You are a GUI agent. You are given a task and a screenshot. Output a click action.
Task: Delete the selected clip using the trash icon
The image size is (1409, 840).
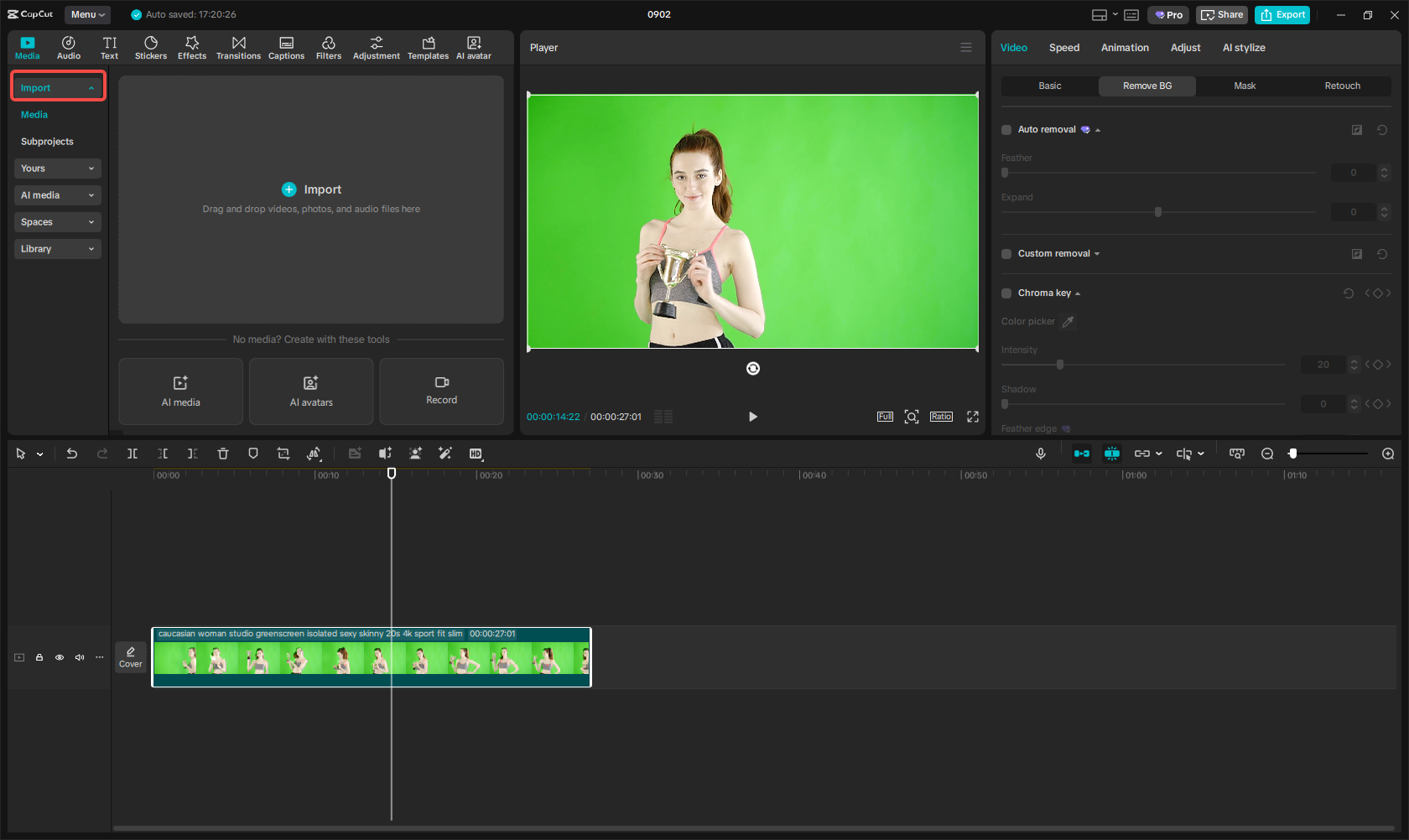click(222, 454)
